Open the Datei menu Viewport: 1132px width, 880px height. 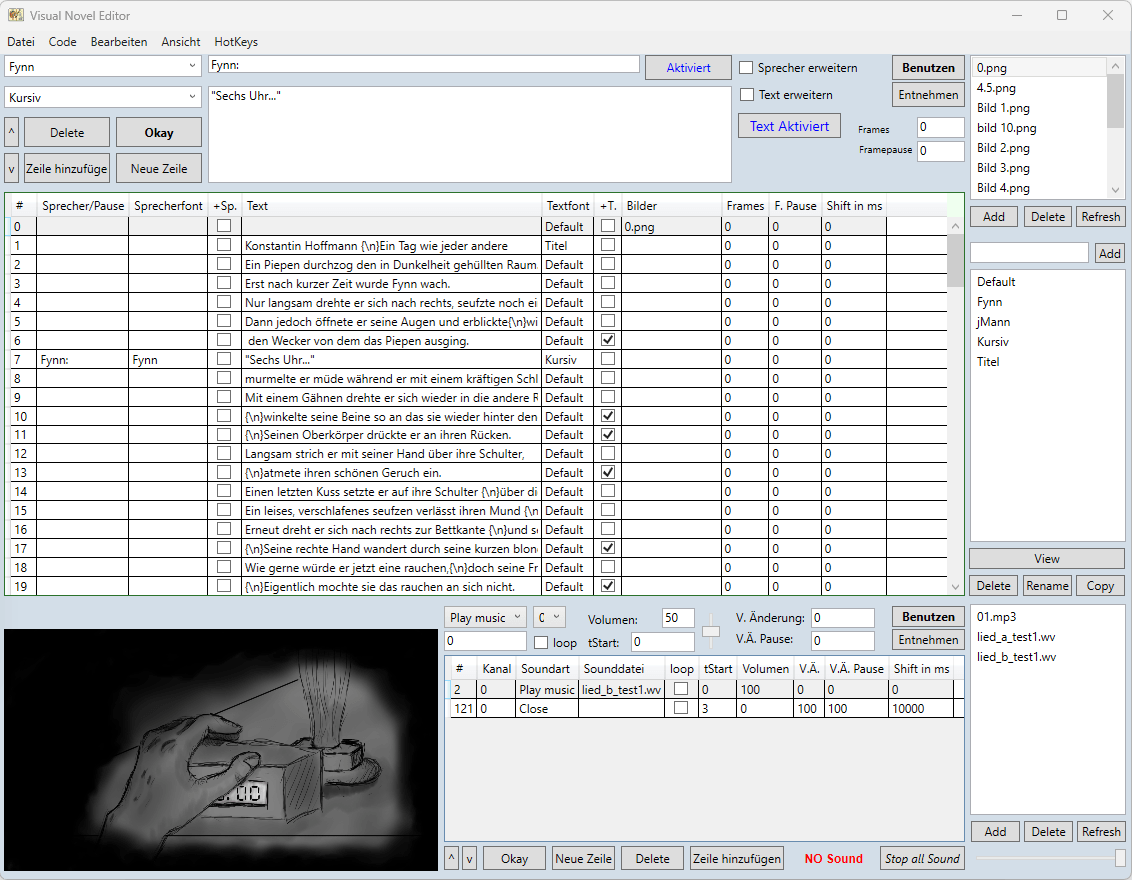(21, 42)
